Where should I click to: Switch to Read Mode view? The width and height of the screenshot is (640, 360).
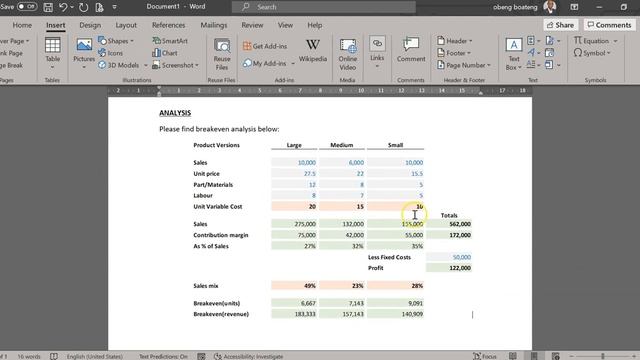pos(513,356)
